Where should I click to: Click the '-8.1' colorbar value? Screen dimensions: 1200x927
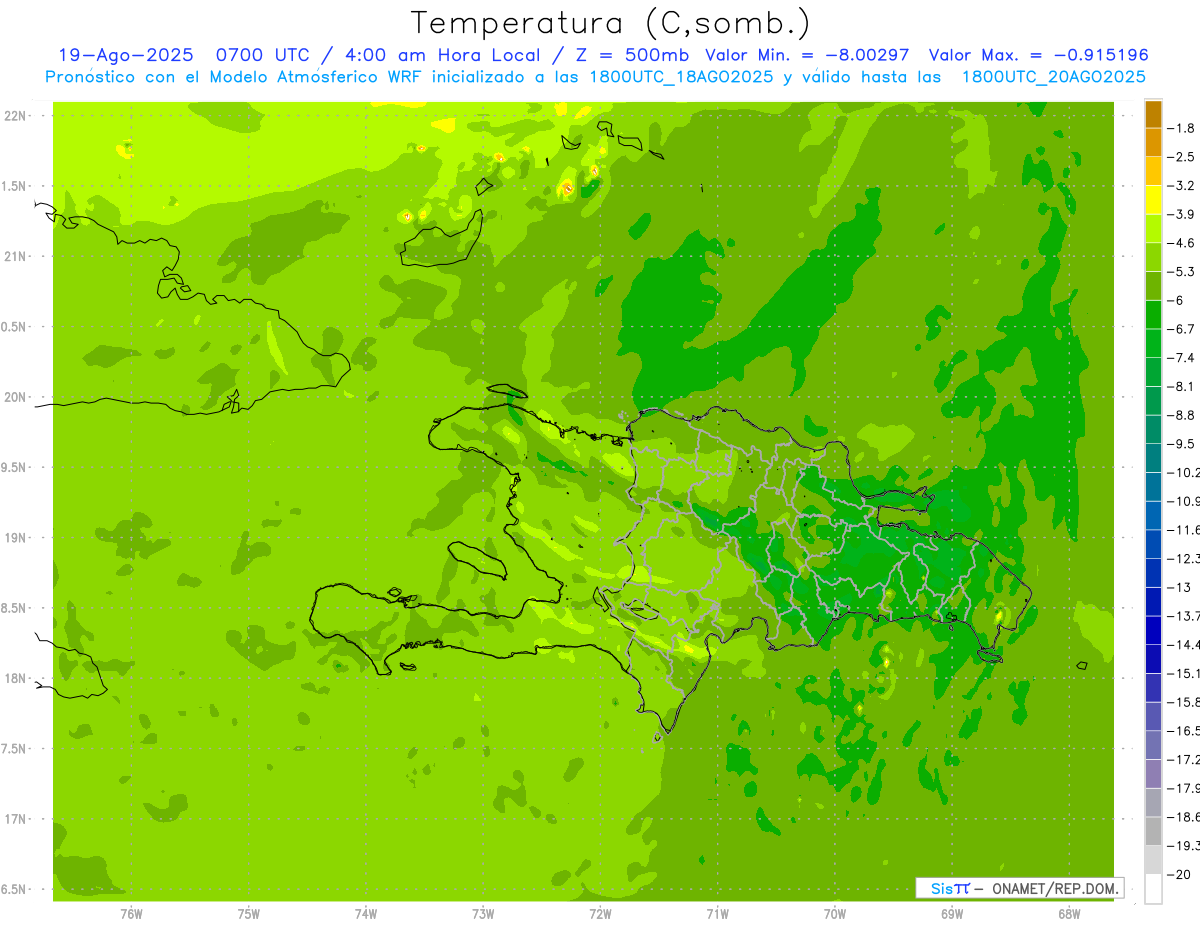pyautogui.click(x=1183, y=386)
